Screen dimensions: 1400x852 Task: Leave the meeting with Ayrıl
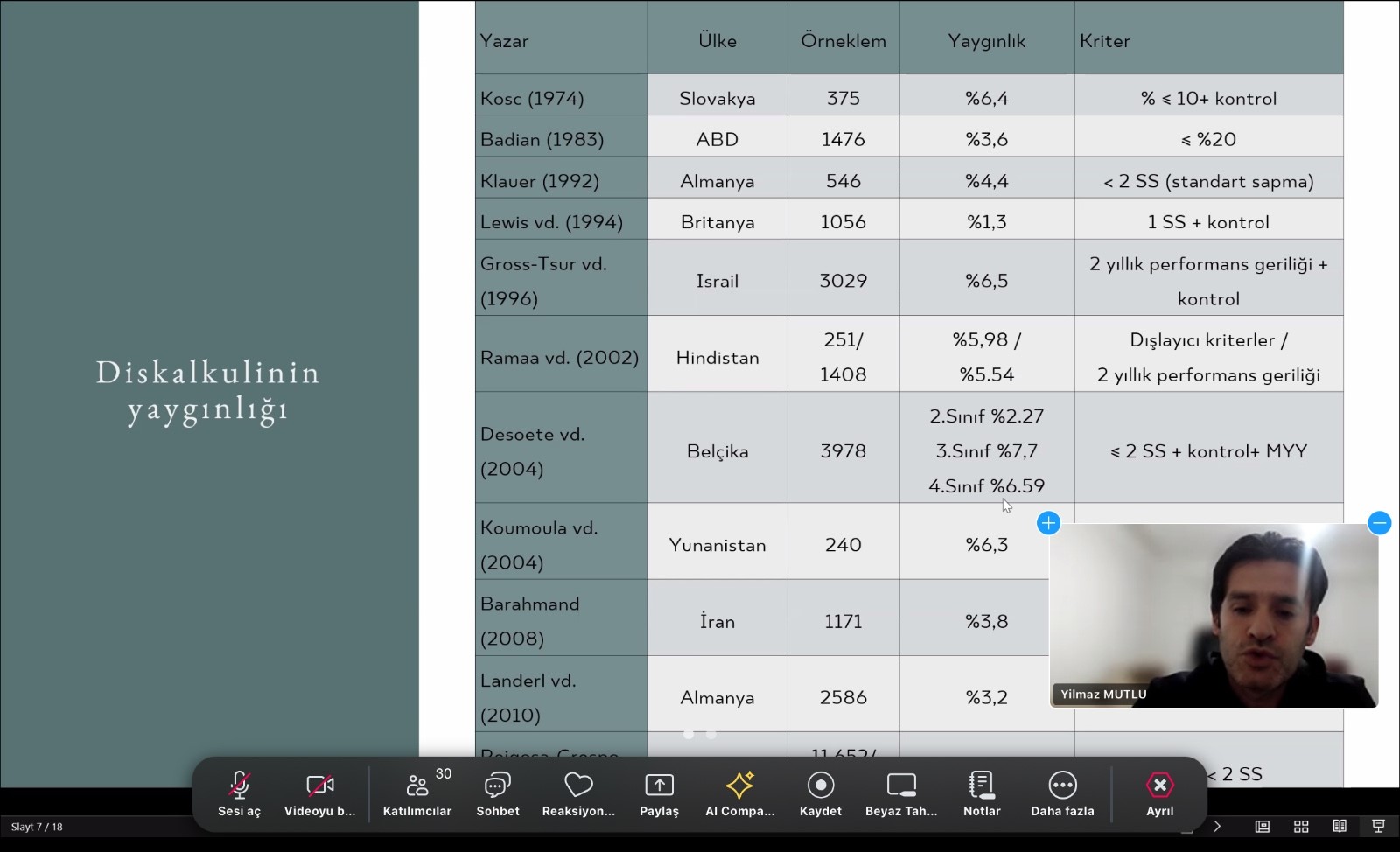pos(1160,794)
